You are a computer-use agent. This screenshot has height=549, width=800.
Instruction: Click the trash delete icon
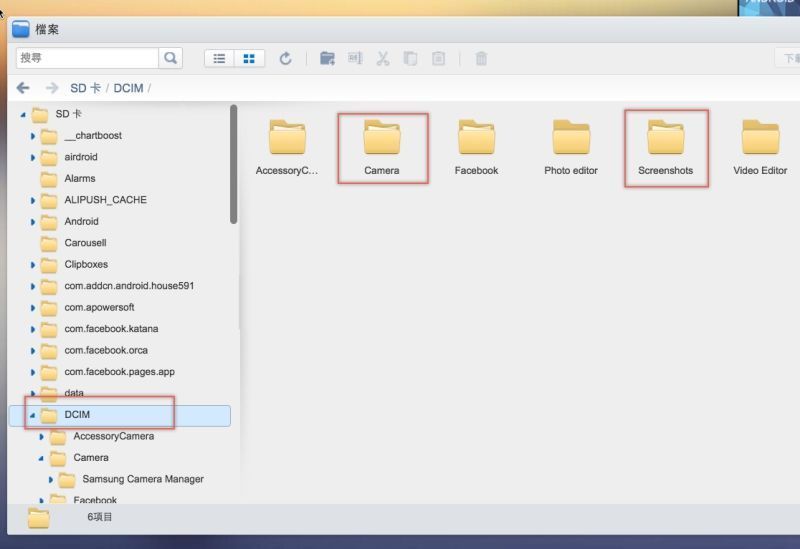click(481, 59)
